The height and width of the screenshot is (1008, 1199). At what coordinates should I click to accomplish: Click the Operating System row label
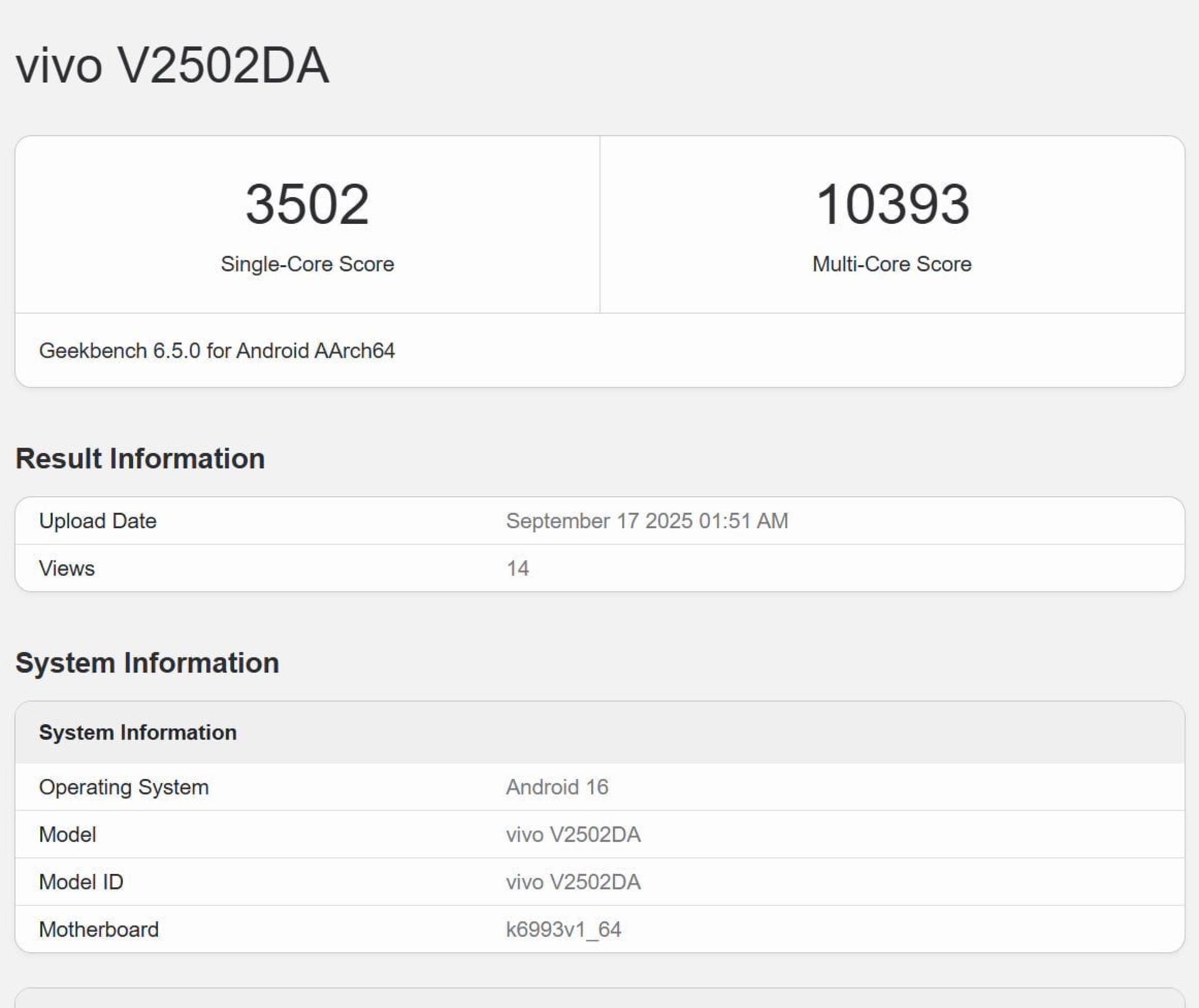124,787
